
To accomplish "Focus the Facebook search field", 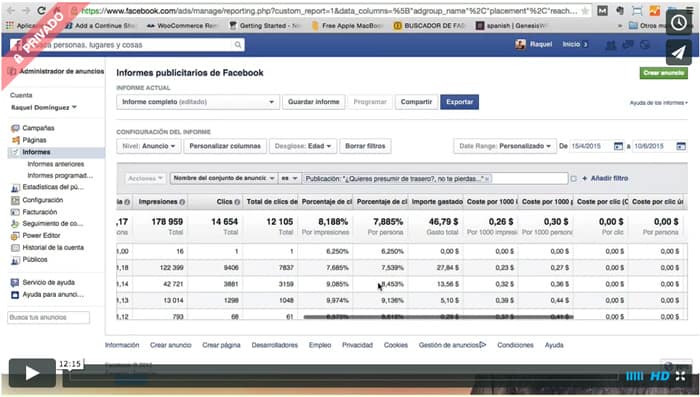I will [x=127, y=45].
